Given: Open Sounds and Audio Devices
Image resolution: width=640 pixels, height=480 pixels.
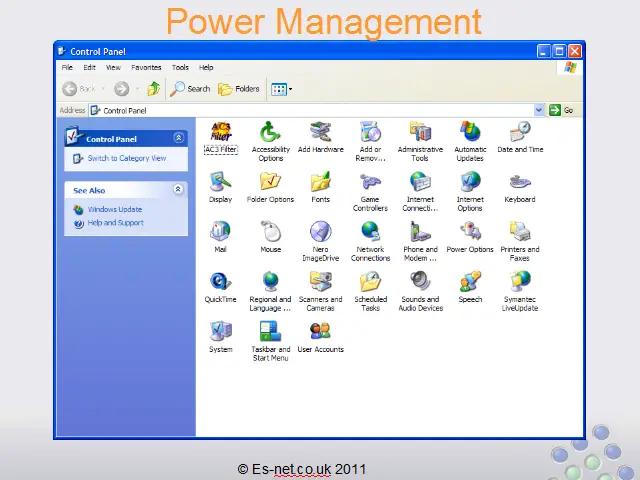Looking at the screenshot, I should click(420, 291).
